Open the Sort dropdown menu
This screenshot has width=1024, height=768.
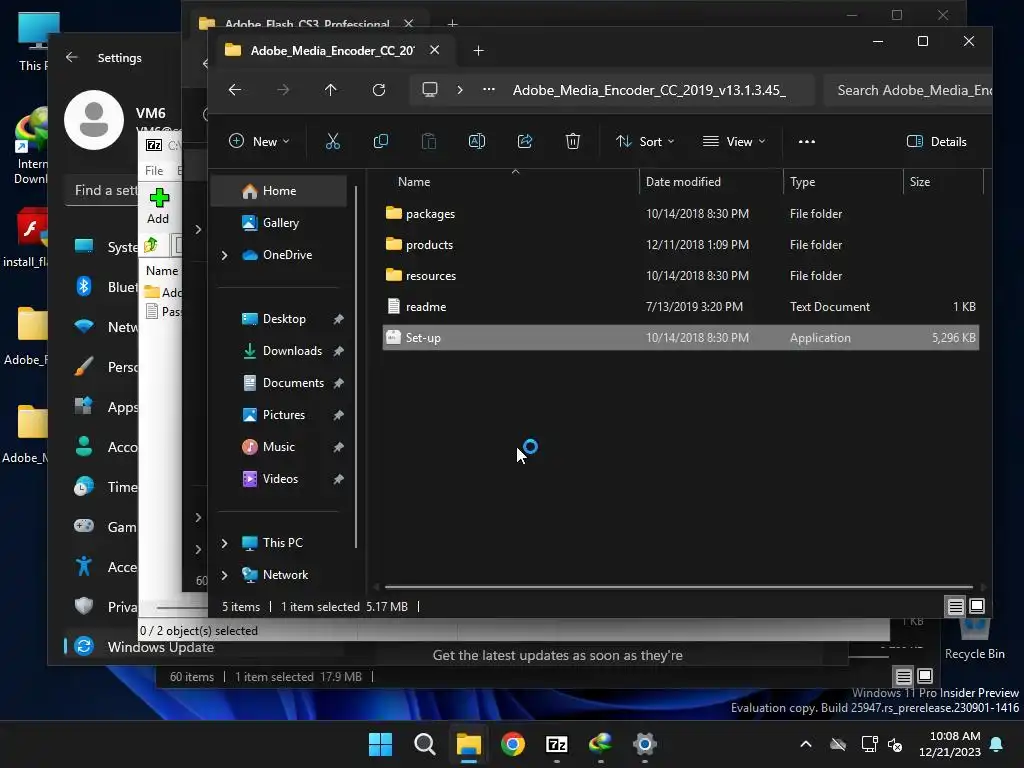tap(645, 141)
